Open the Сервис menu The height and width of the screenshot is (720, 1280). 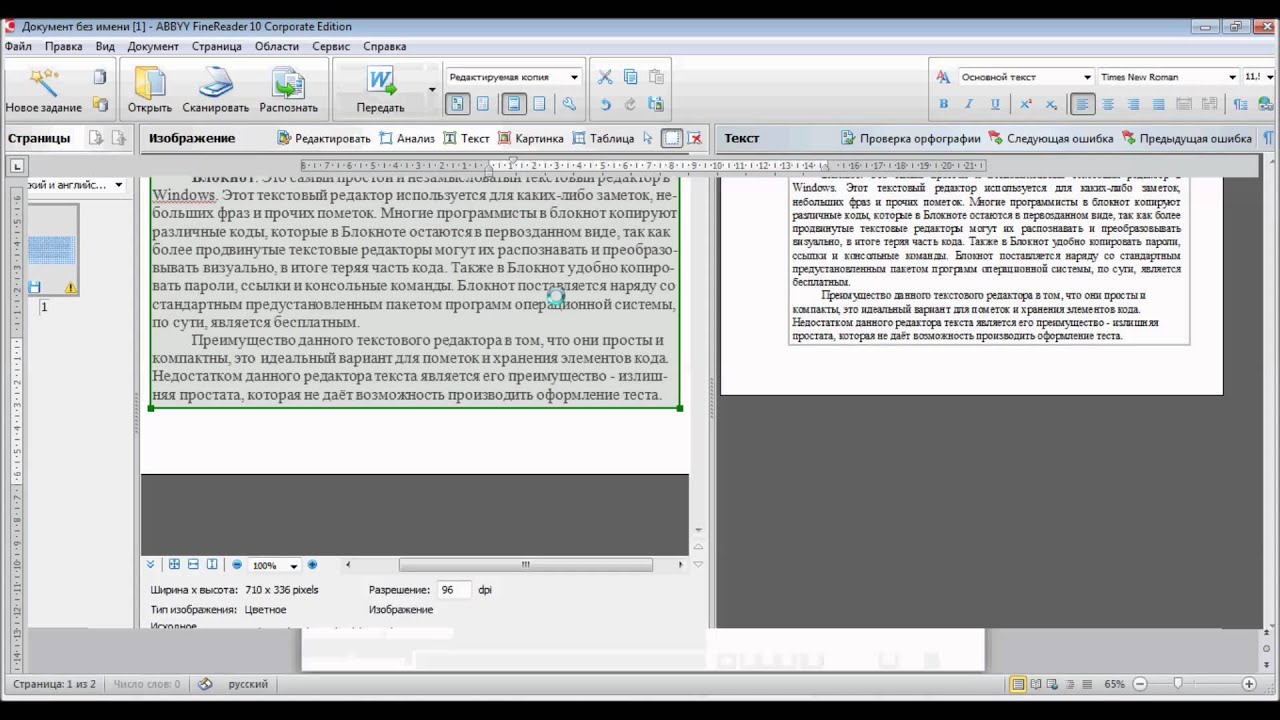point(331,46)
